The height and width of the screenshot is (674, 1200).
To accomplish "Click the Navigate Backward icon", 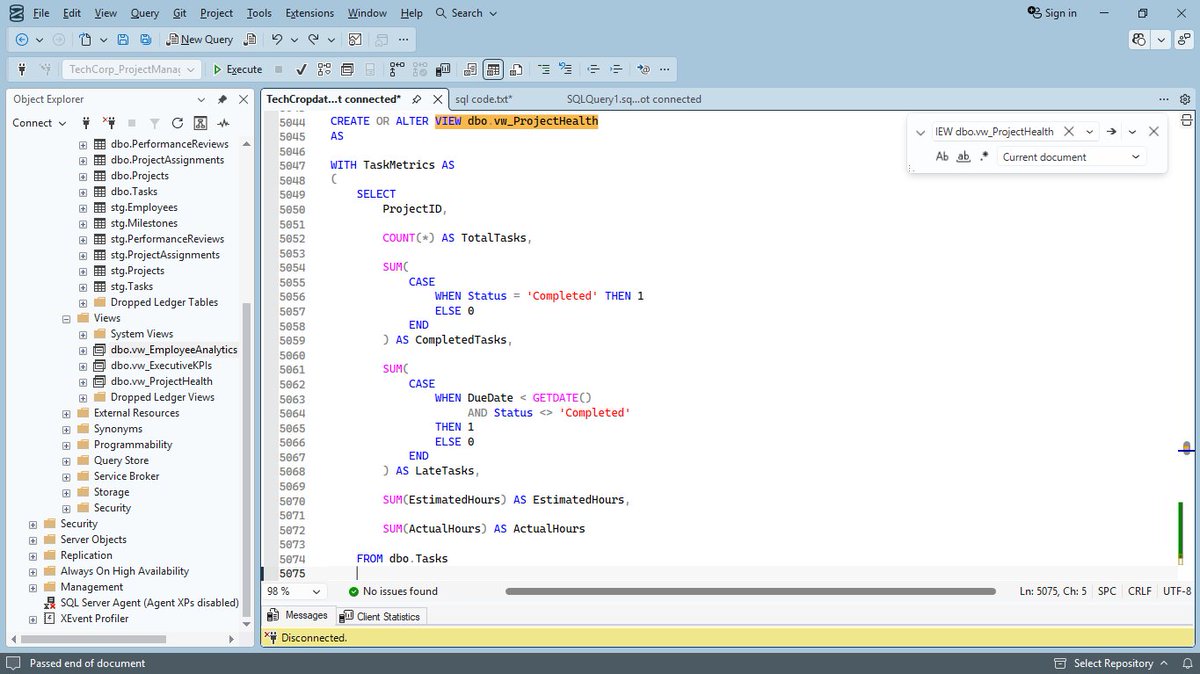I will (x=22, y=39).
